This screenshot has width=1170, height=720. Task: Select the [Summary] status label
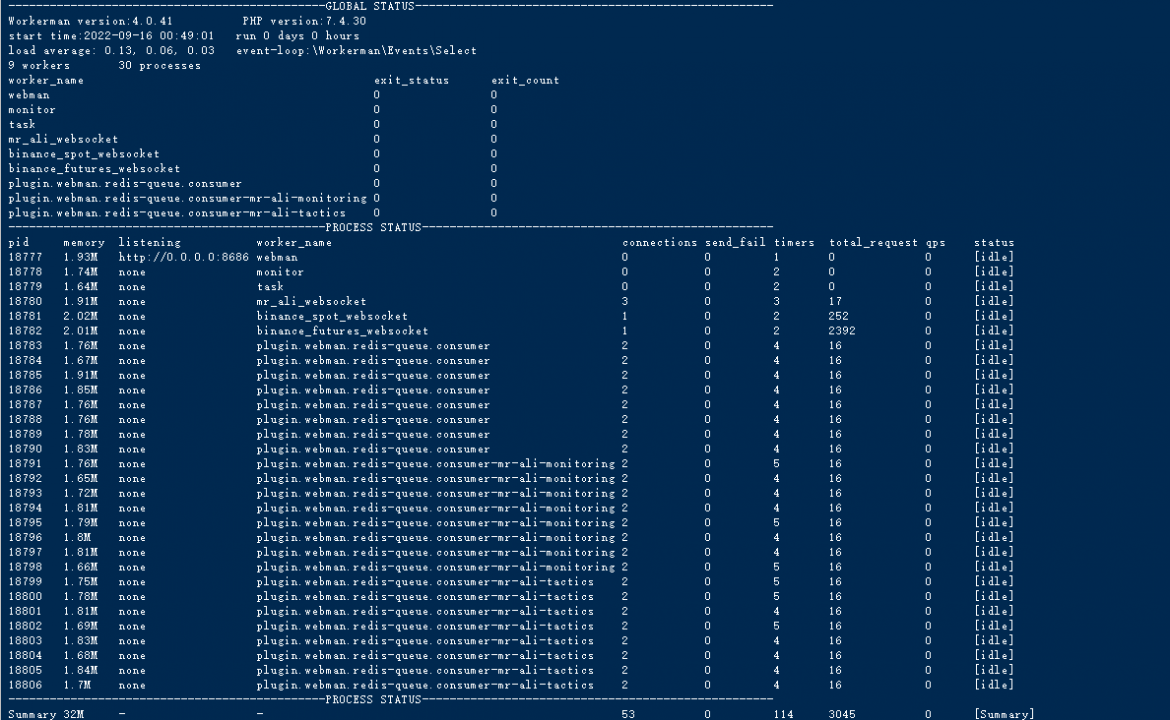1004,714
